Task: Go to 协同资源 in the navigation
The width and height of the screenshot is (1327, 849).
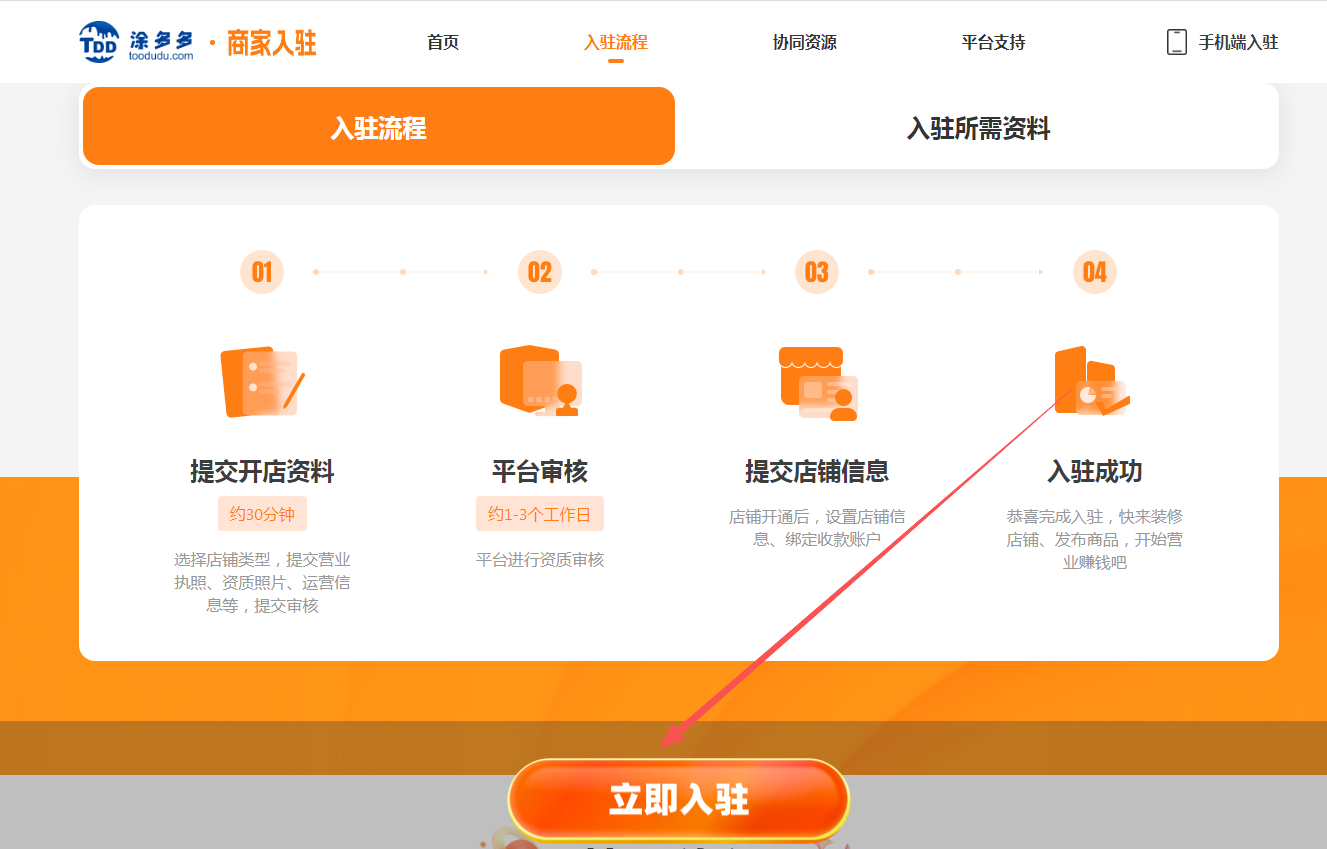Action: [805, 42]
